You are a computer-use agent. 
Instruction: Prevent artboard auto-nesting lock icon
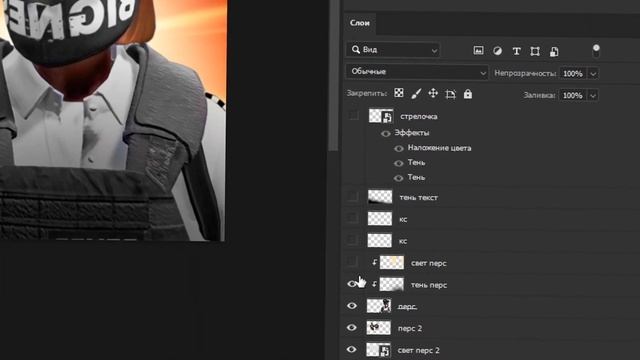coord(451,94)
